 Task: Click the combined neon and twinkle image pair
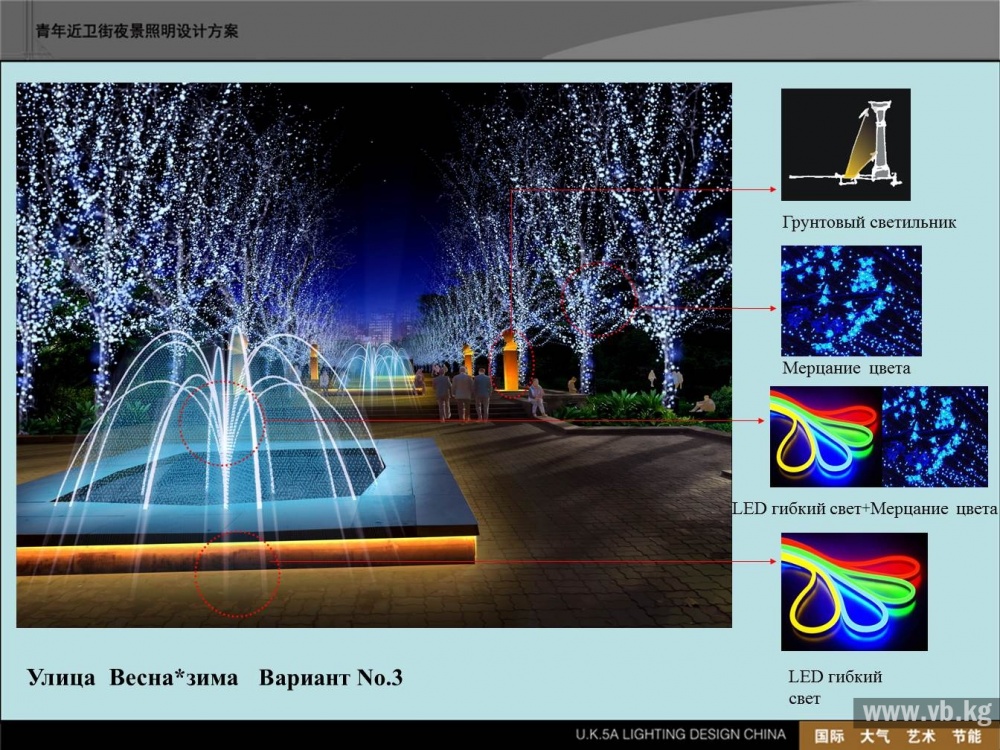(879, 437)
